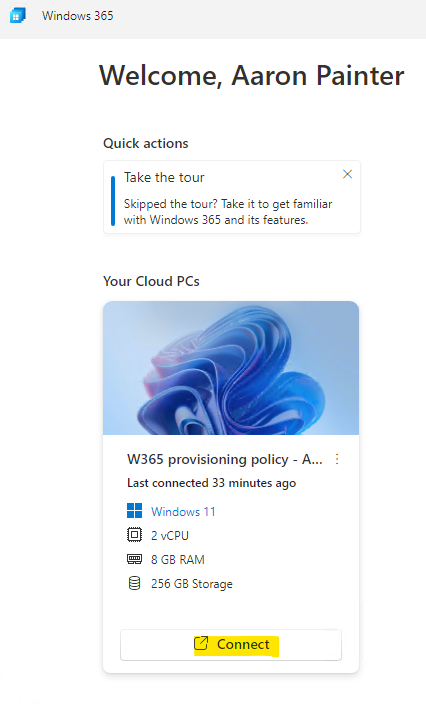The width and height of the screenshot is (426, 704).
Task: Click the Skipped the tour description text
Action: [x=228, y=212]
